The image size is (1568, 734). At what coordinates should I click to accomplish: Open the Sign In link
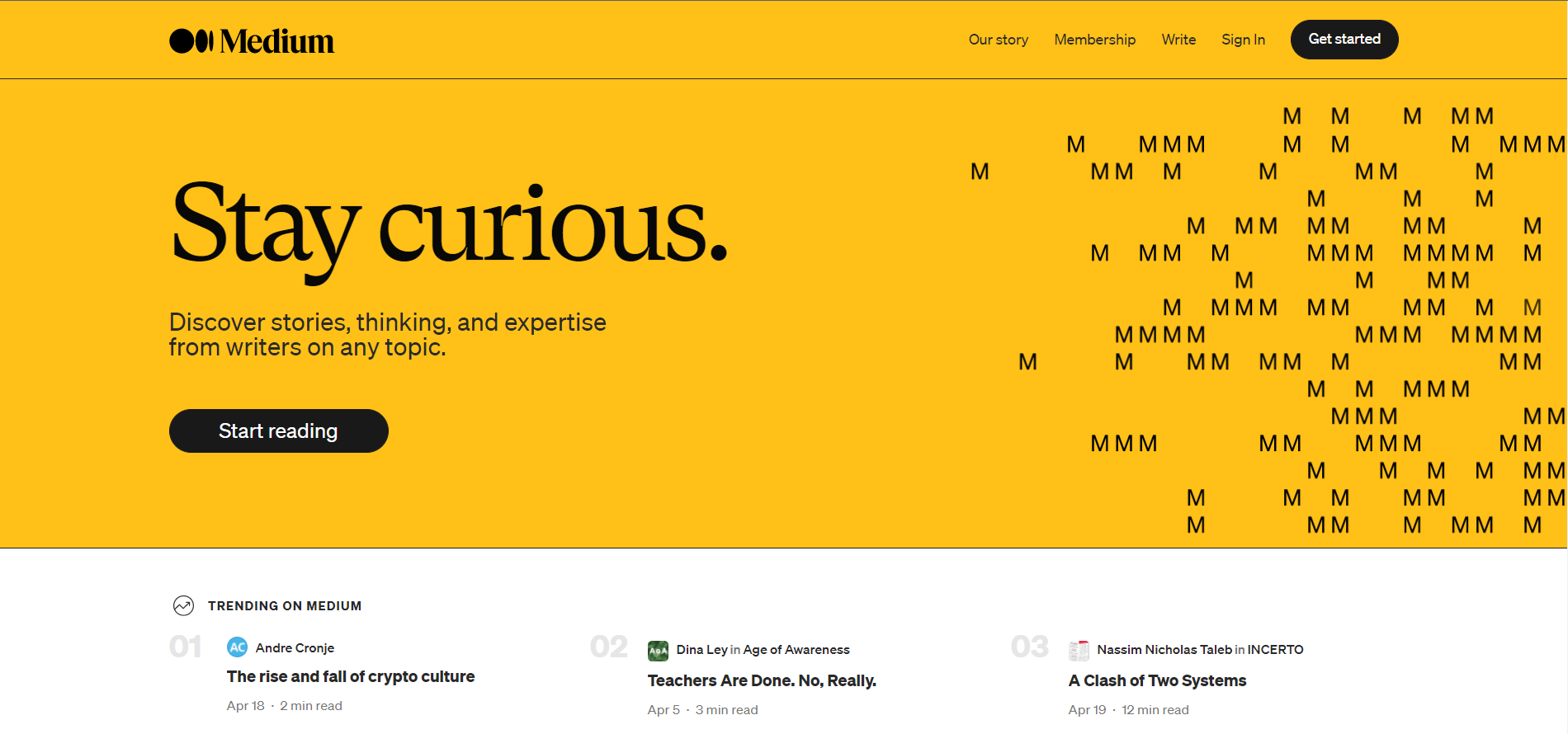[x=1243, y=40]
